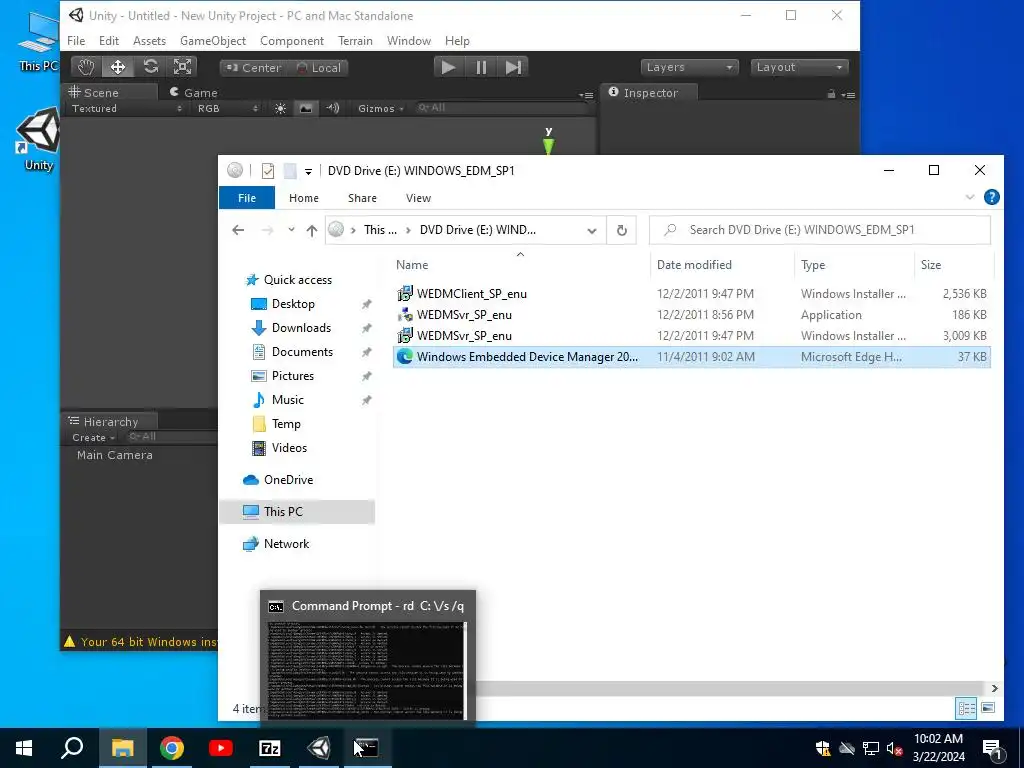Refresh the DVD Drive folder
The height and width of the screenshot is (768, 1024).
coord(622,231)
